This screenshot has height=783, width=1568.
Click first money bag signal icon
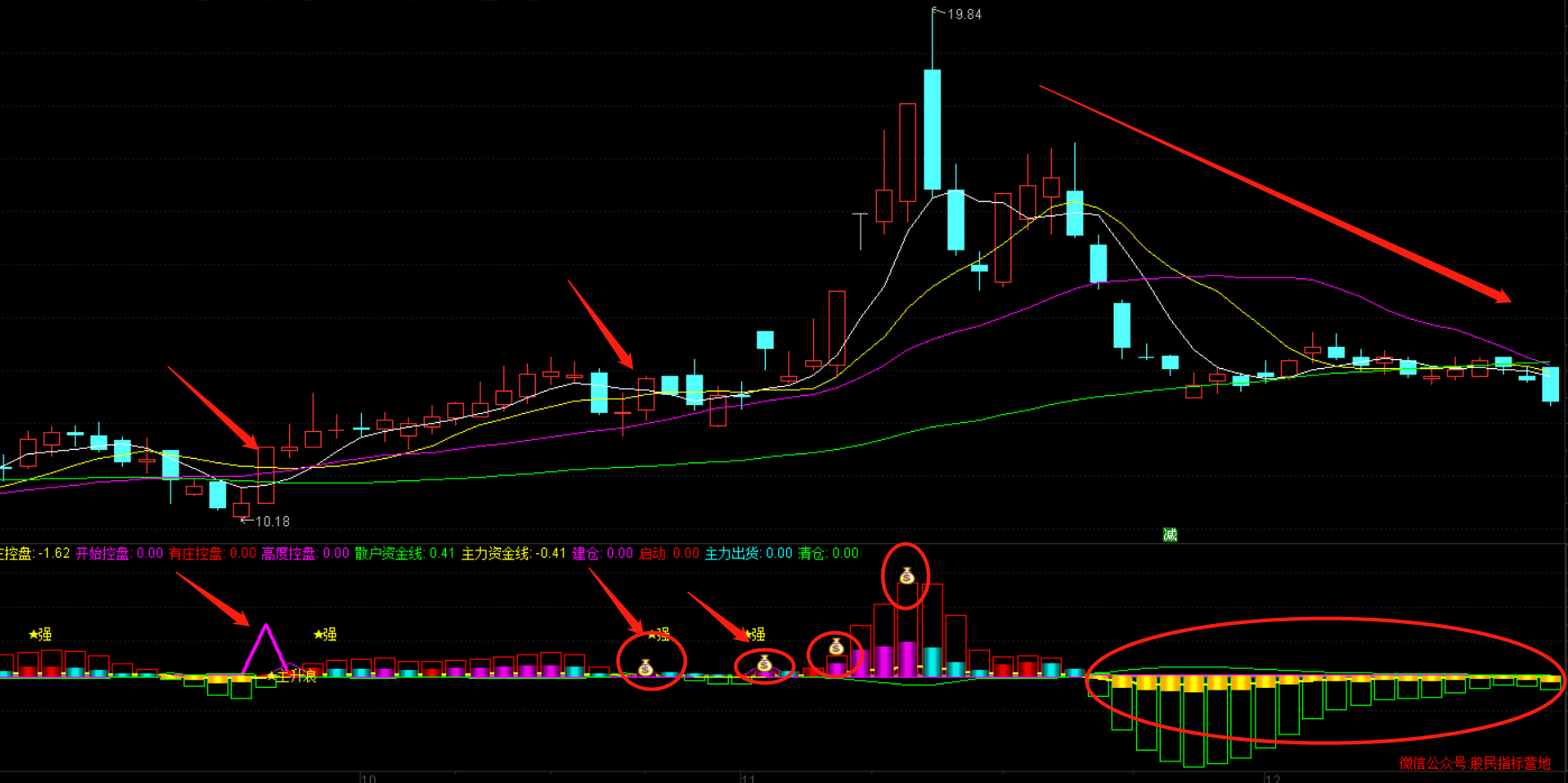coord(646,667)
